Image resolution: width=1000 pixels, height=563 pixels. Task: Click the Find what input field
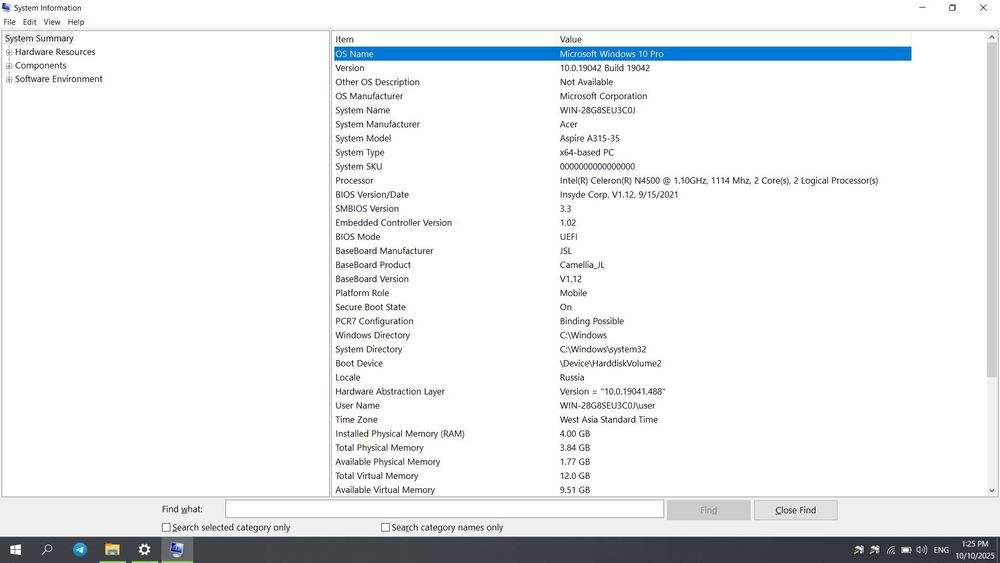pos(445,509)
